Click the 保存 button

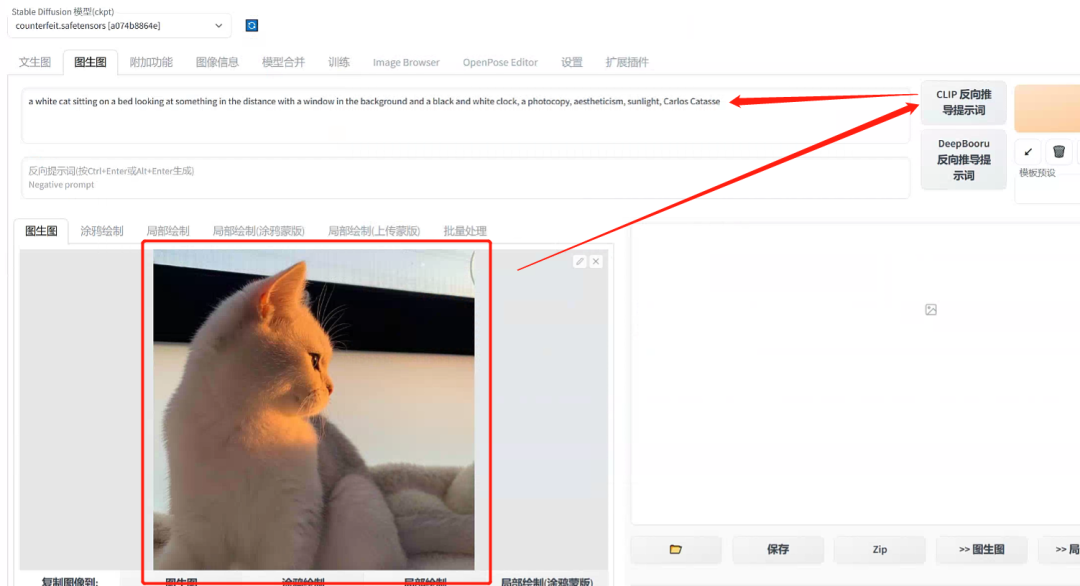click(x=778, y=550)
